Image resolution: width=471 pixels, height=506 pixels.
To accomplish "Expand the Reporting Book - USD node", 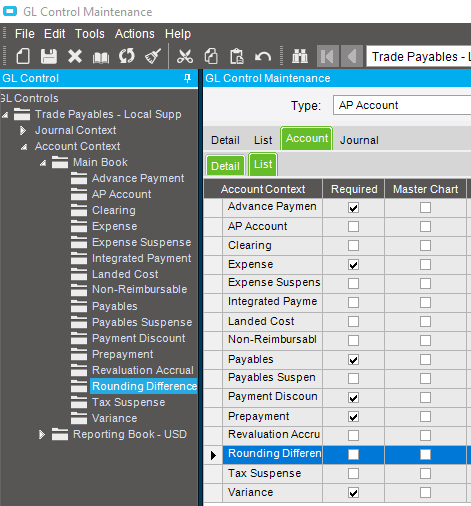I will [x=42, y=434].
